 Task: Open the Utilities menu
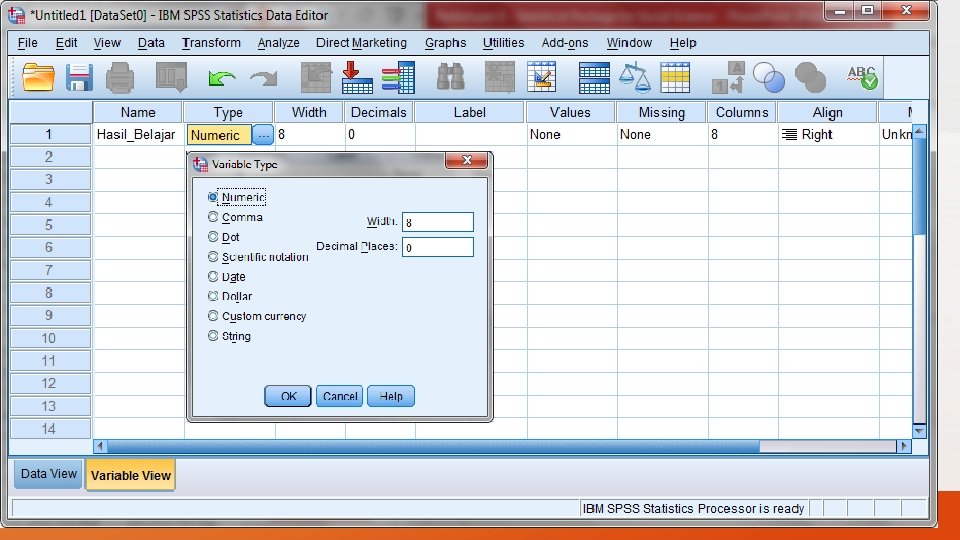(503, 43)
